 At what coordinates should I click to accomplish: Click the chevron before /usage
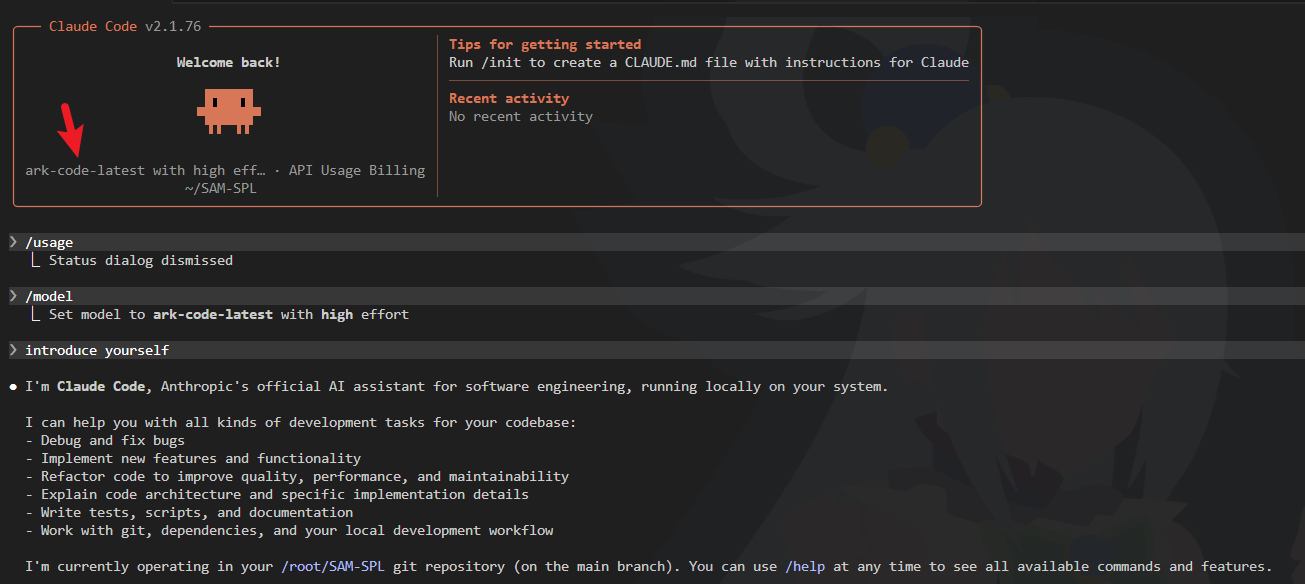tap(12, 242)
